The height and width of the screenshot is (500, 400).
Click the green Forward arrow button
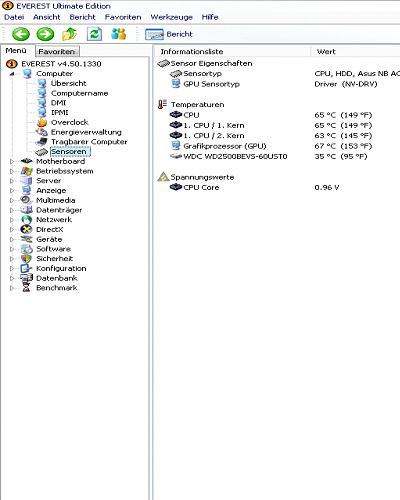click(45, 34)
